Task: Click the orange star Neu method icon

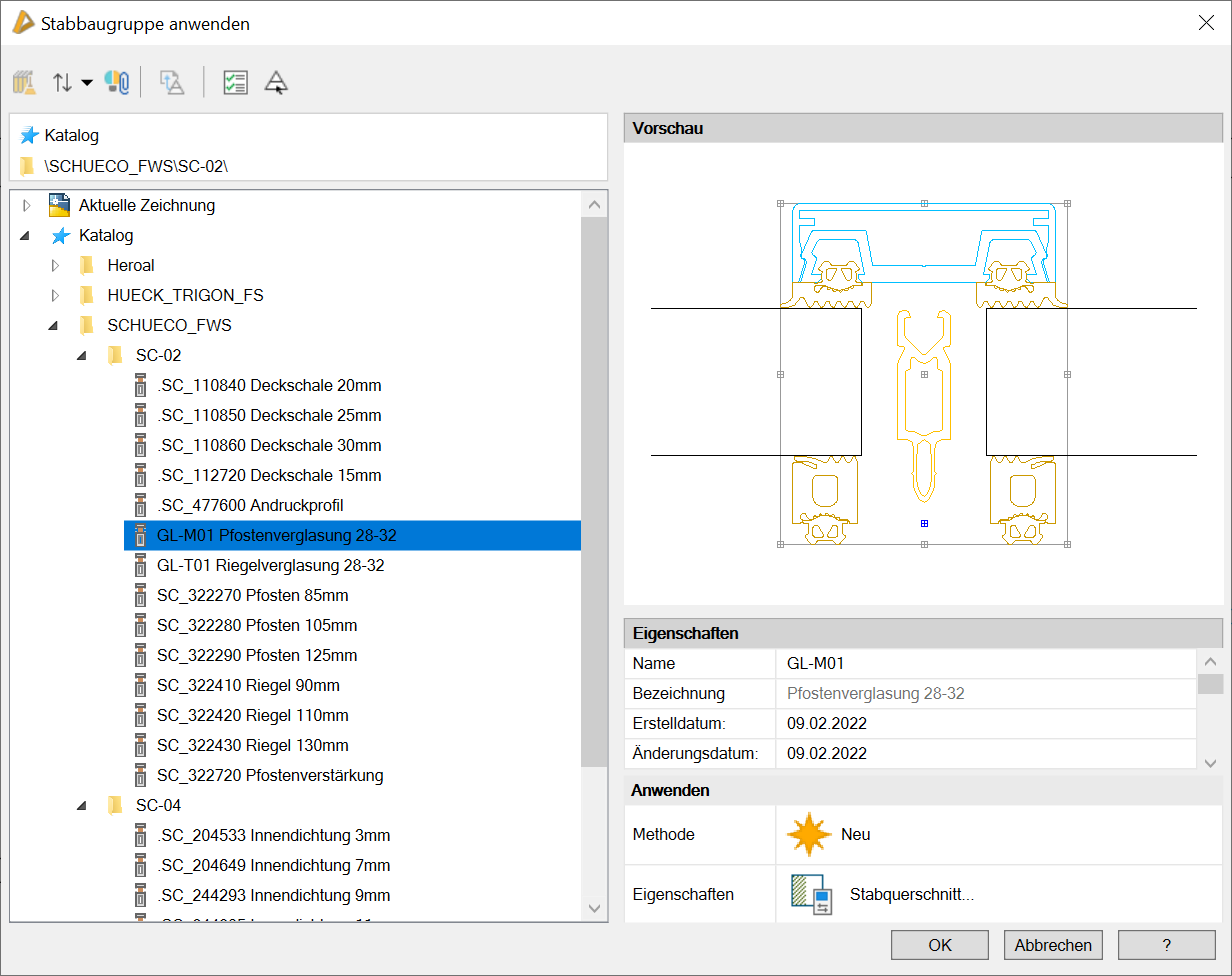Action: tap(809, 834)
